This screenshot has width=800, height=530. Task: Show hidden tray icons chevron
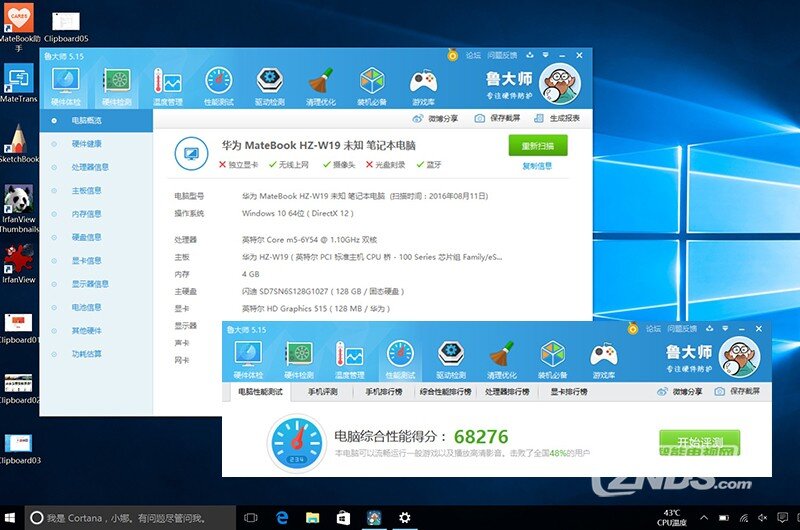[x=704, y=518]
